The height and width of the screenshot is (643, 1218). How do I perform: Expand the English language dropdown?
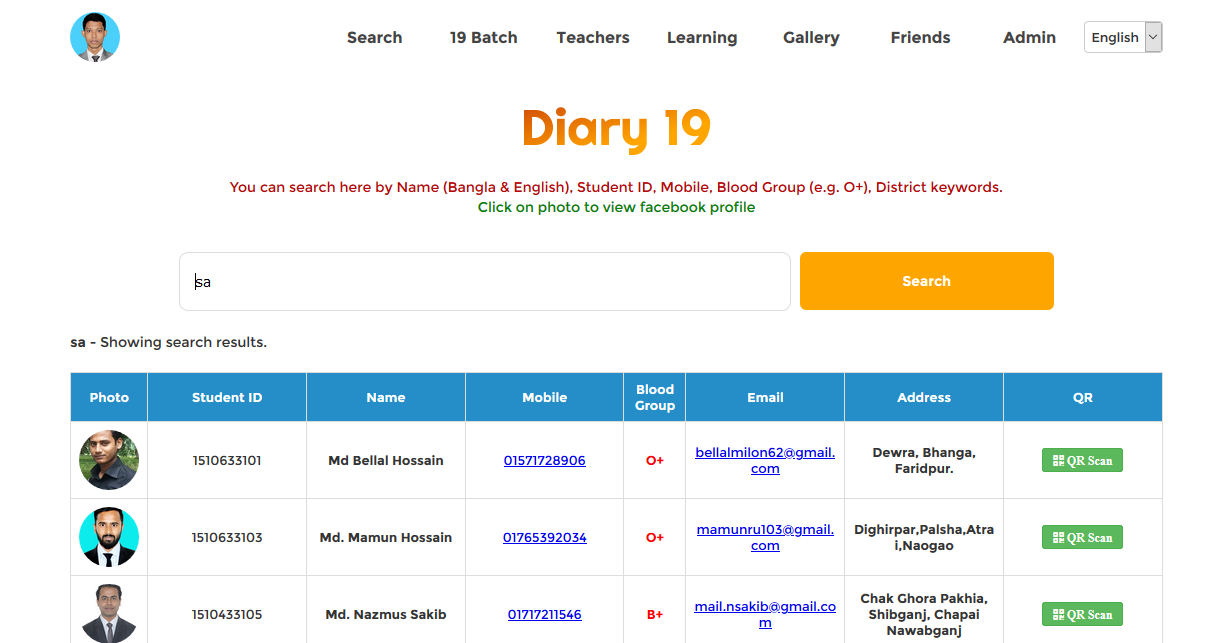pyautogui.click(x=1123, y=38)
